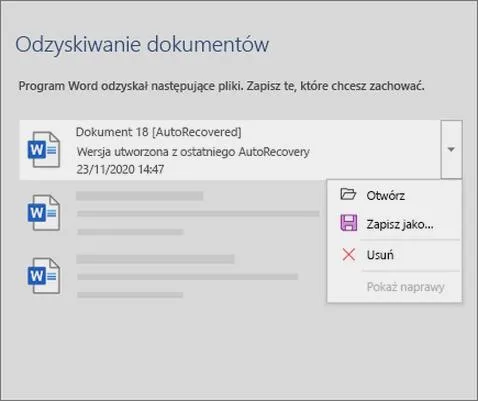Click the timestamp 23/11/2020 14:47
This screenshot has width=478, height=401.
[x=120, y=169]
